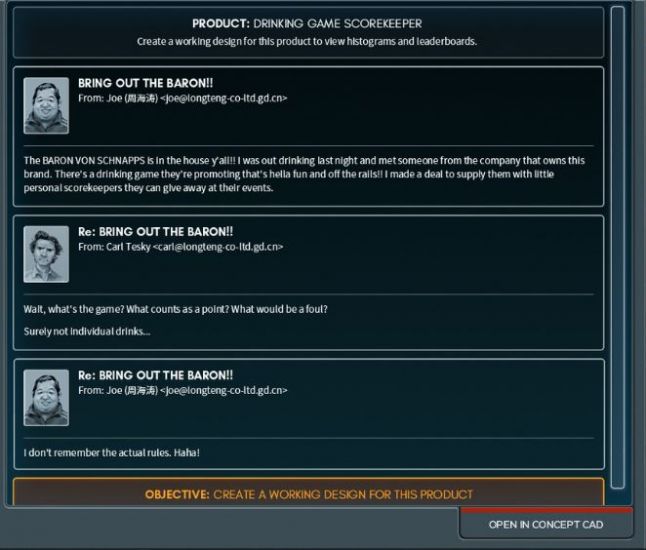Click the 'BRING OUT THE BARON!!' email subject
Viewport: 646px width, 550px height.
click(x=146, y=83)
